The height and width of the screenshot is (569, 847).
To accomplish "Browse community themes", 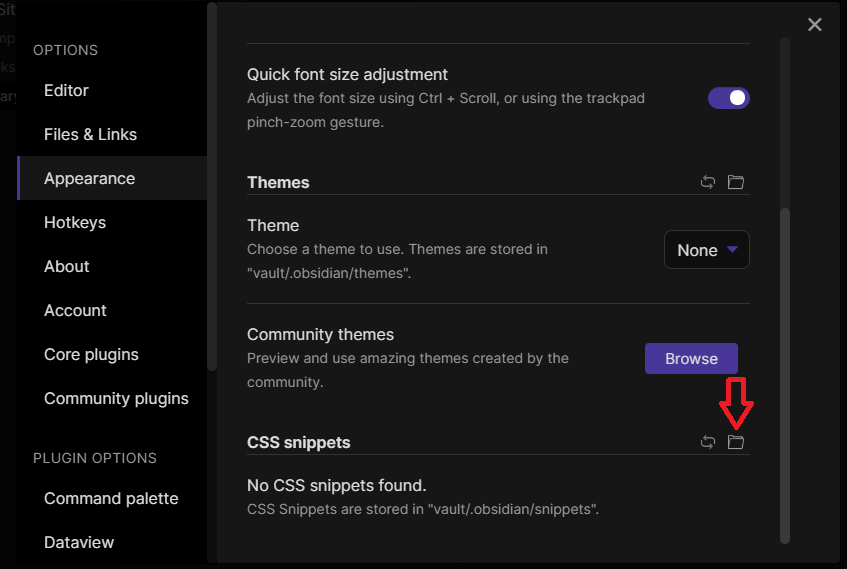I will [691, 358].
